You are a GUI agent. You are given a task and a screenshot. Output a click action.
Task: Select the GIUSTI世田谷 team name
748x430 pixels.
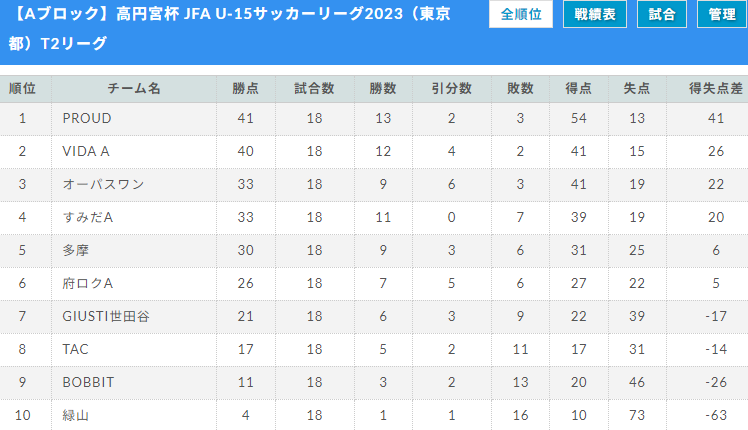[106, 316]
